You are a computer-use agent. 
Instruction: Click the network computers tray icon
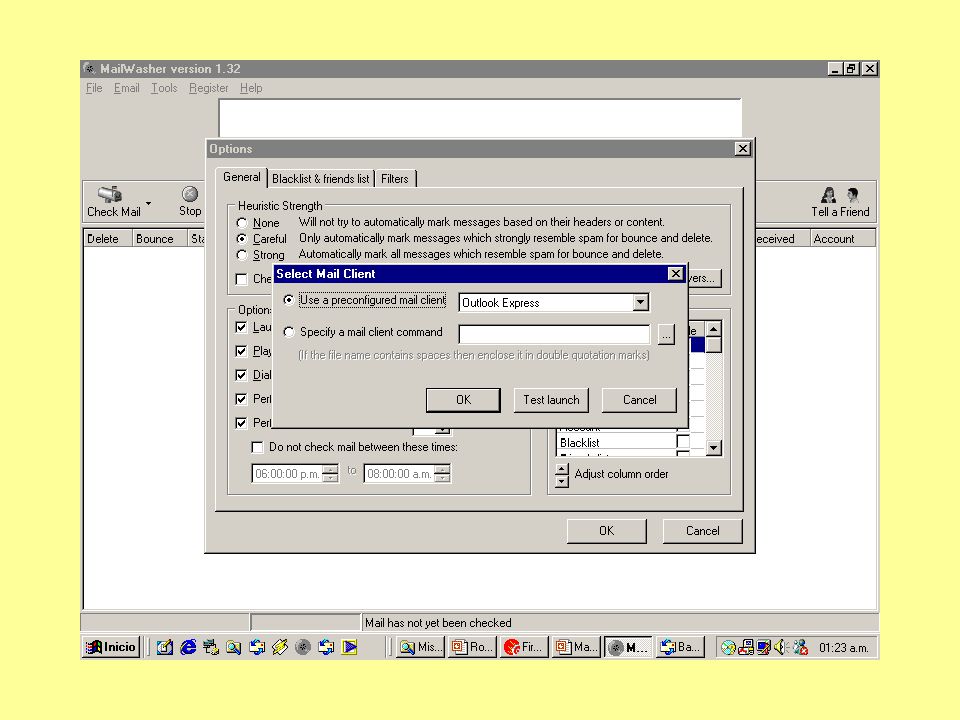point(746,647)
